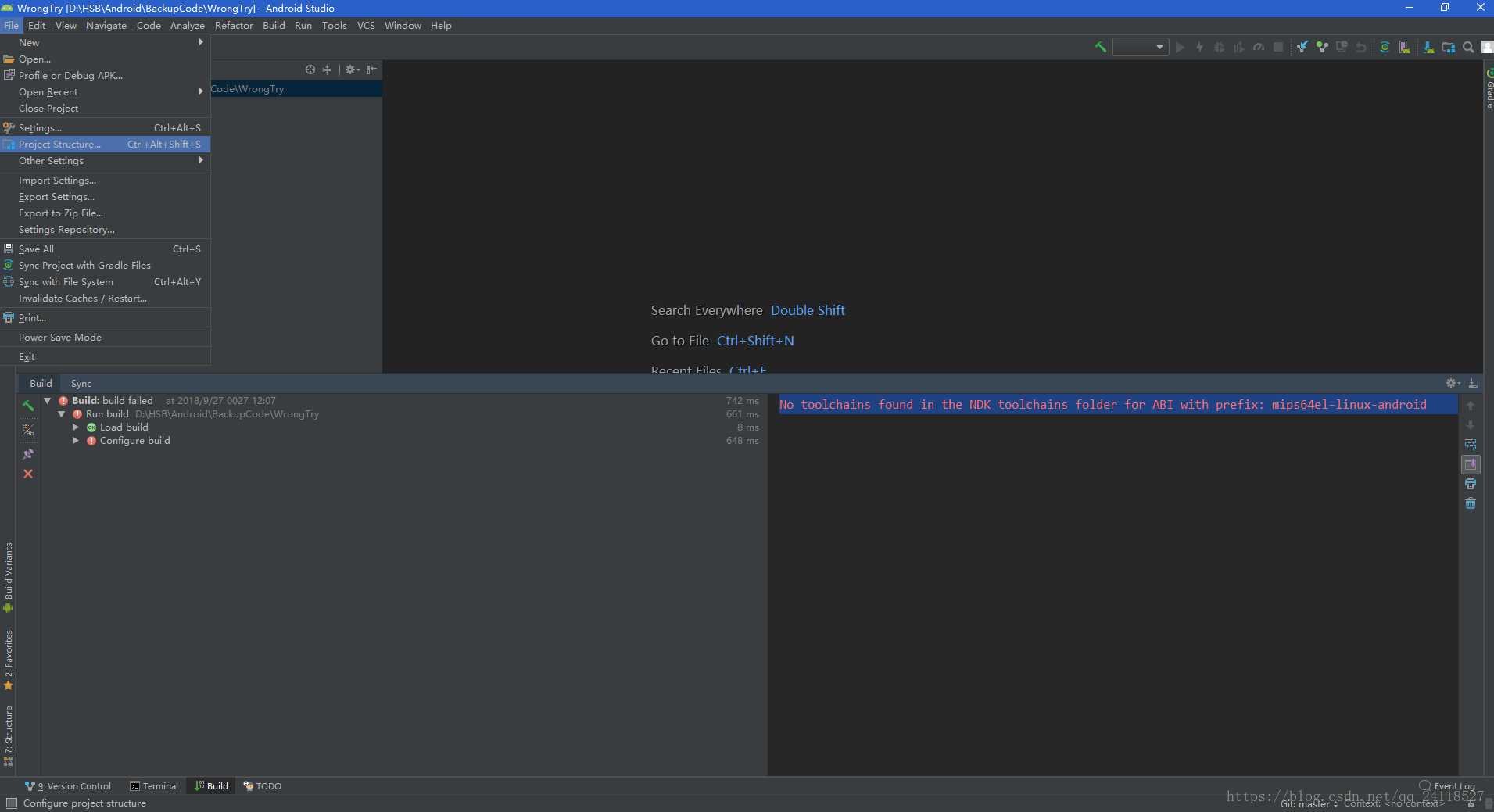Viewport: 1494px width, 812px height.
Task: Toggle the Build Variants side panel
Action: (9, 578)
